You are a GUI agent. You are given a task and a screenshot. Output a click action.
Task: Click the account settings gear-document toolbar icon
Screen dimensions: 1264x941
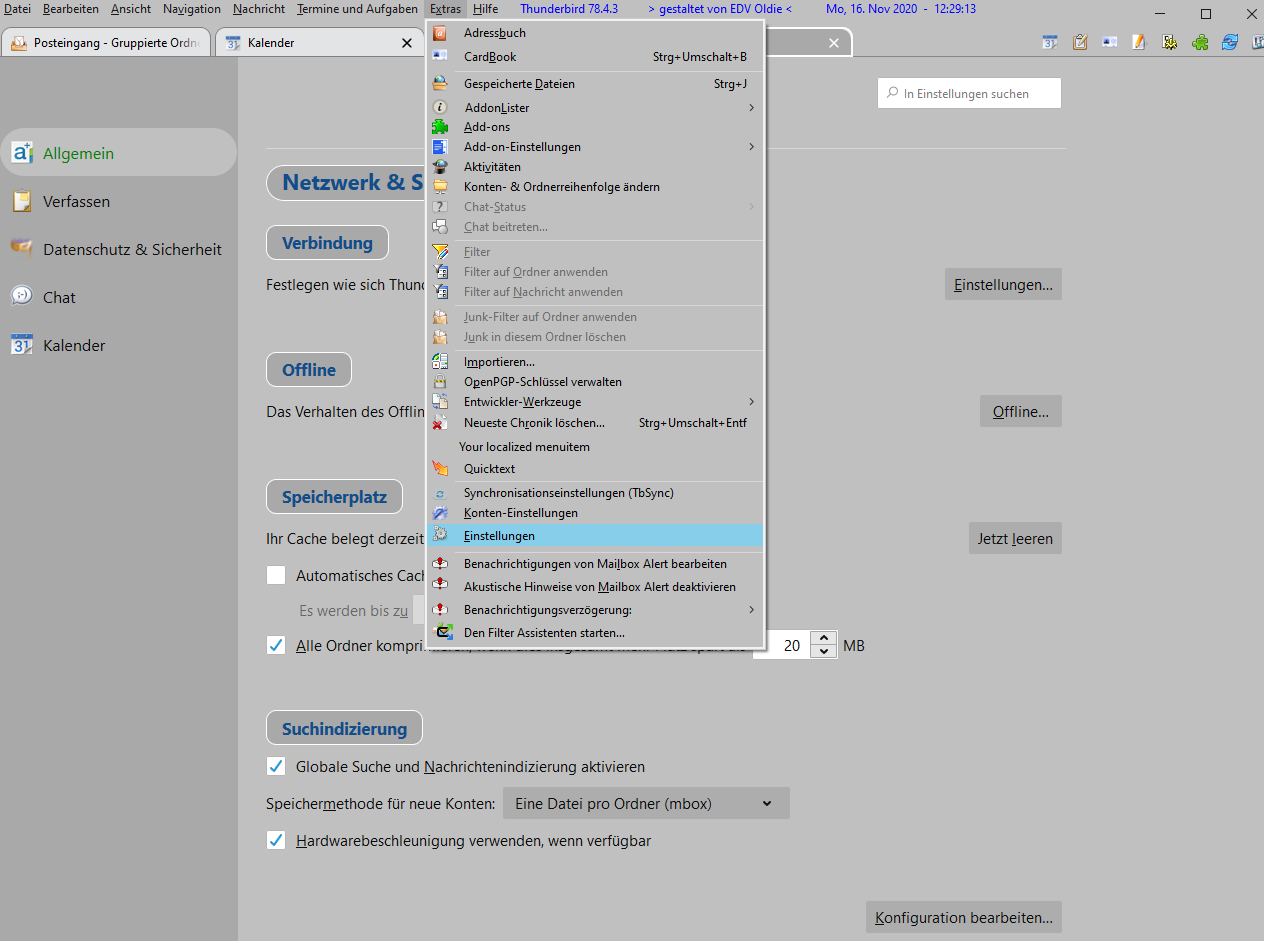coord(1169,42)
